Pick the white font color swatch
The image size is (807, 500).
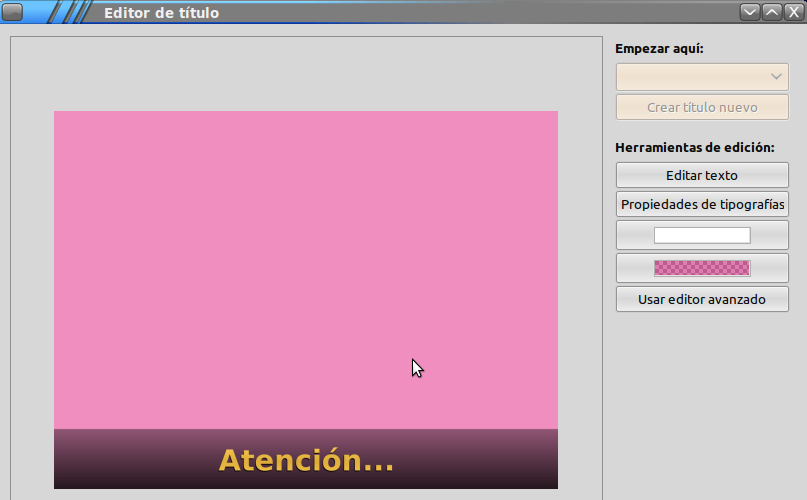702,235
